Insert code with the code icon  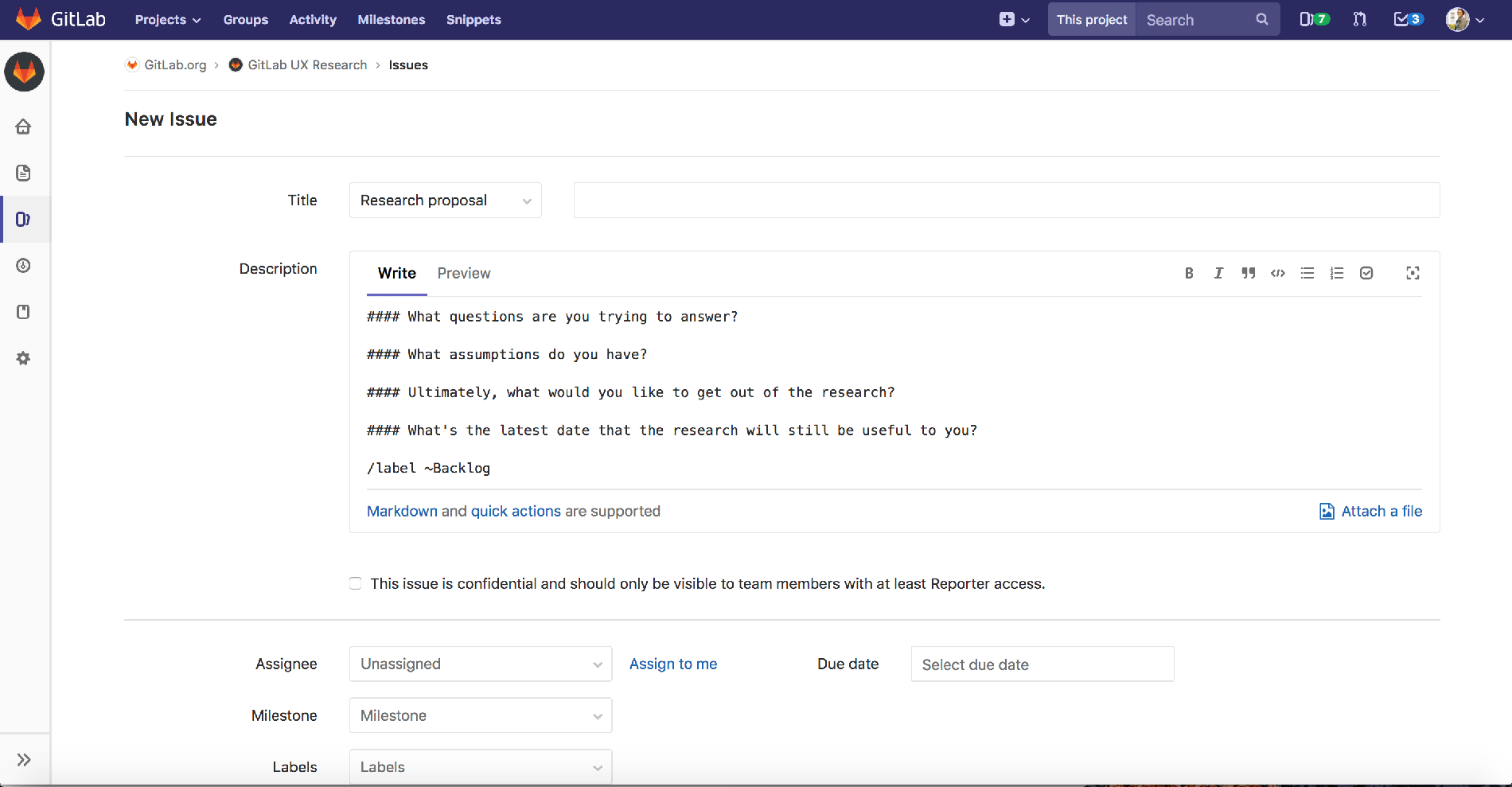[x=1277, y=273]
